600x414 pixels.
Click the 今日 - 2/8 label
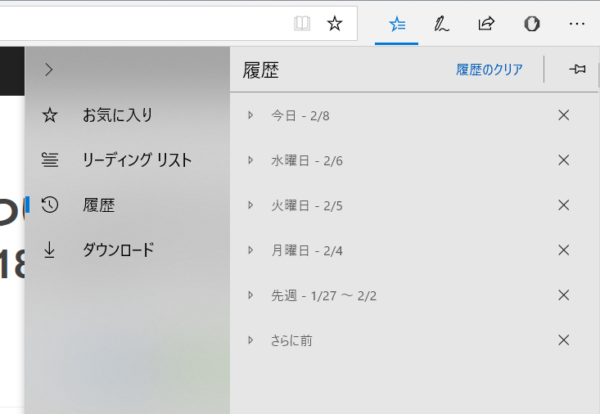[x=300, y=116]
